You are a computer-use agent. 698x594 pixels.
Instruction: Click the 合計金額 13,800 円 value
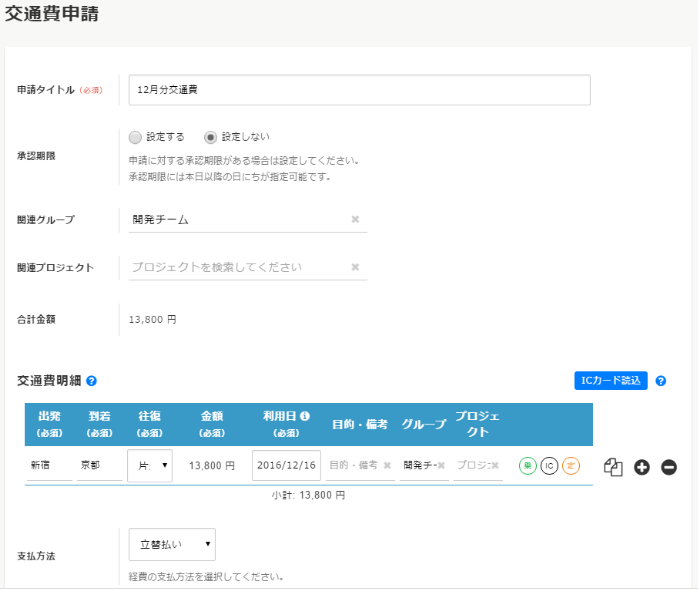[x=152, y=320]
